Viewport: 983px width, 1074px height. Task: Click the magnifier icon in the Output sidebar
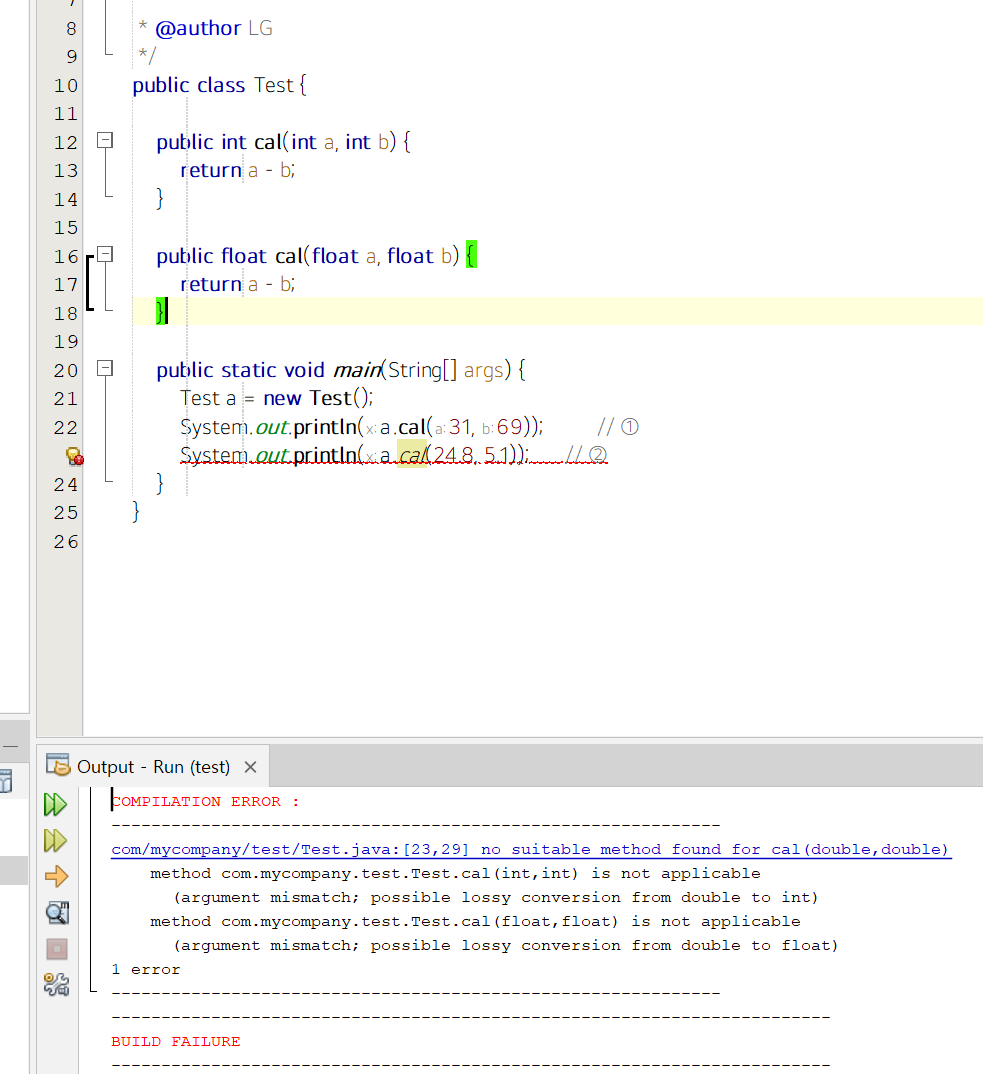57,912
